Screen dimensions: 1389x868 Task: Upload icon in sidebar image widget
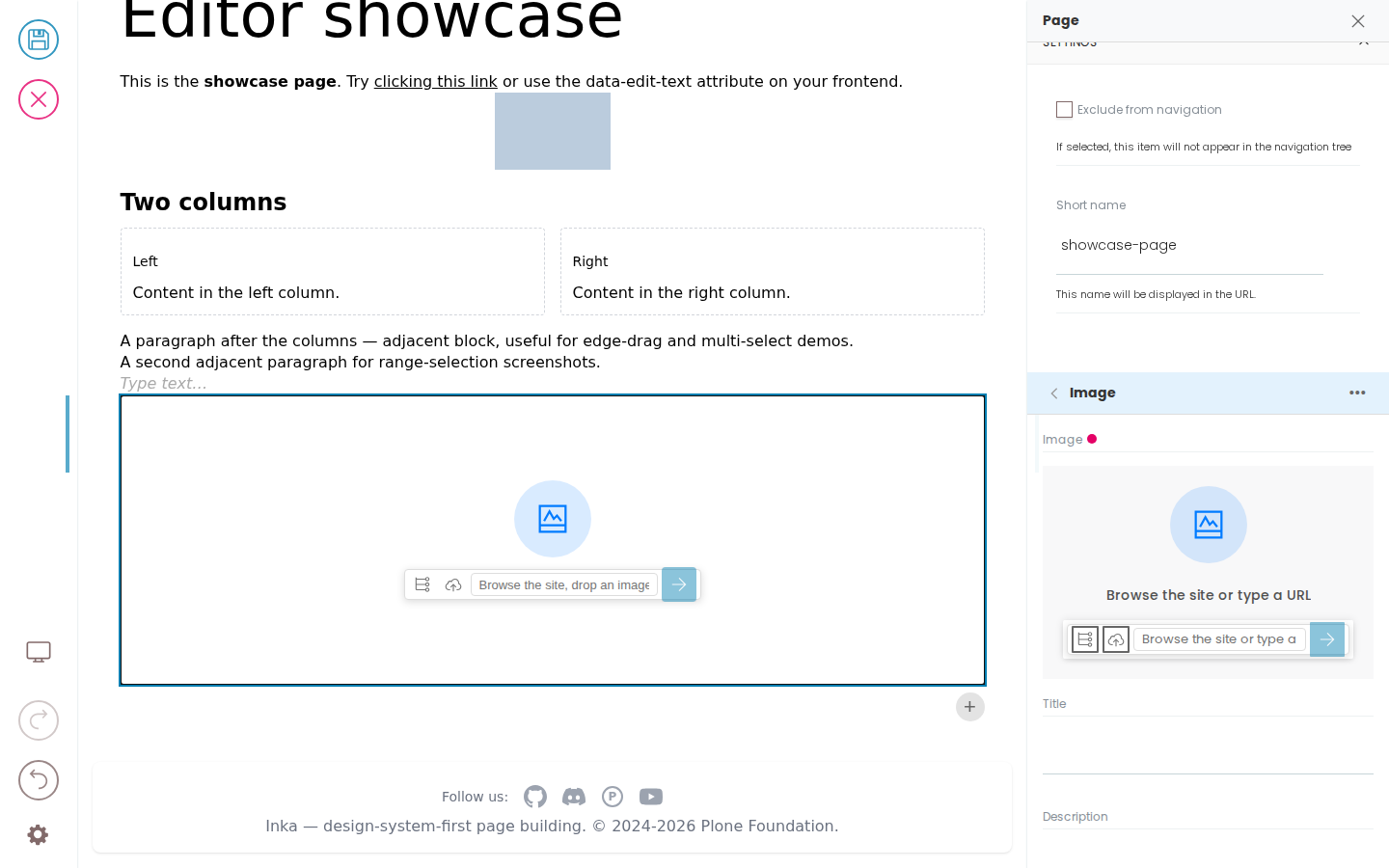click(x=1116, y=639)
